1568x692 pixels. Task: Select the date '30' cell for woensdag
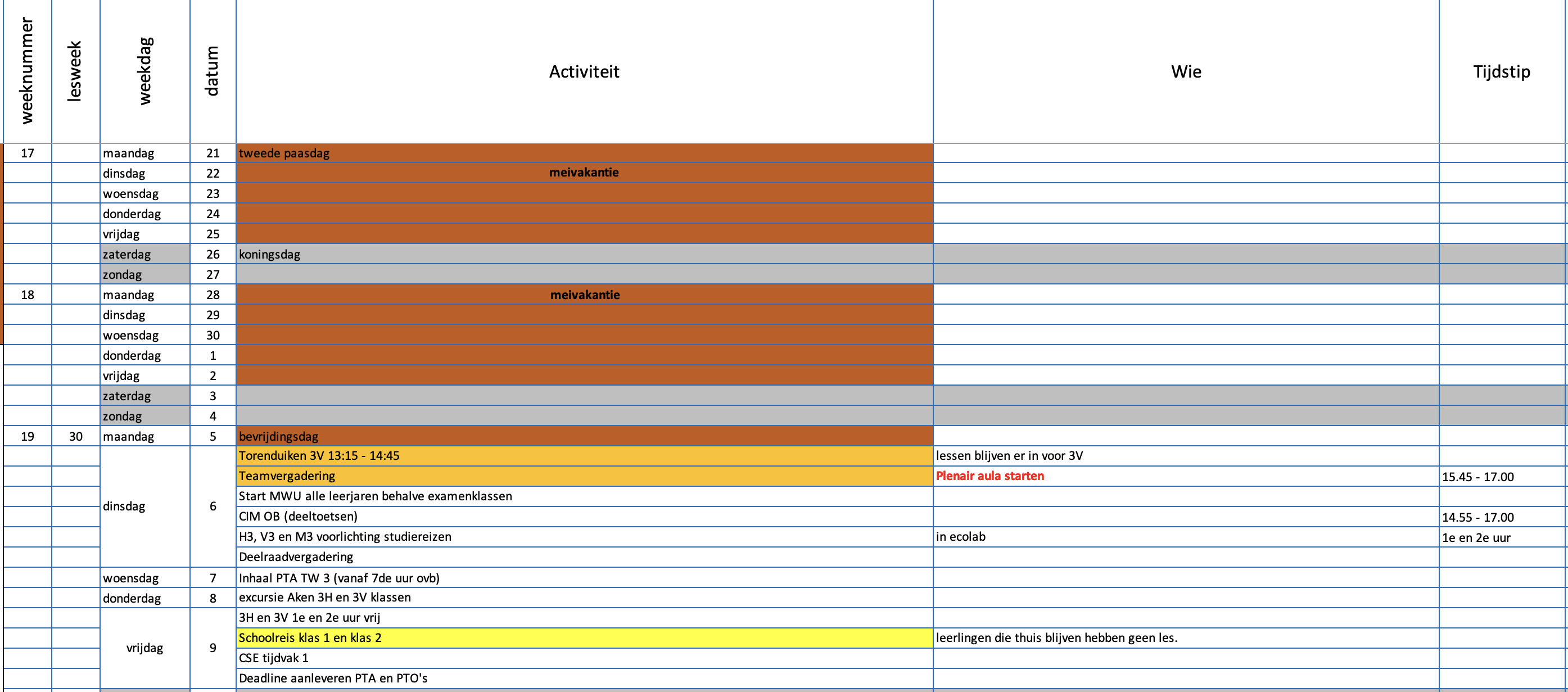pos(213,334)
